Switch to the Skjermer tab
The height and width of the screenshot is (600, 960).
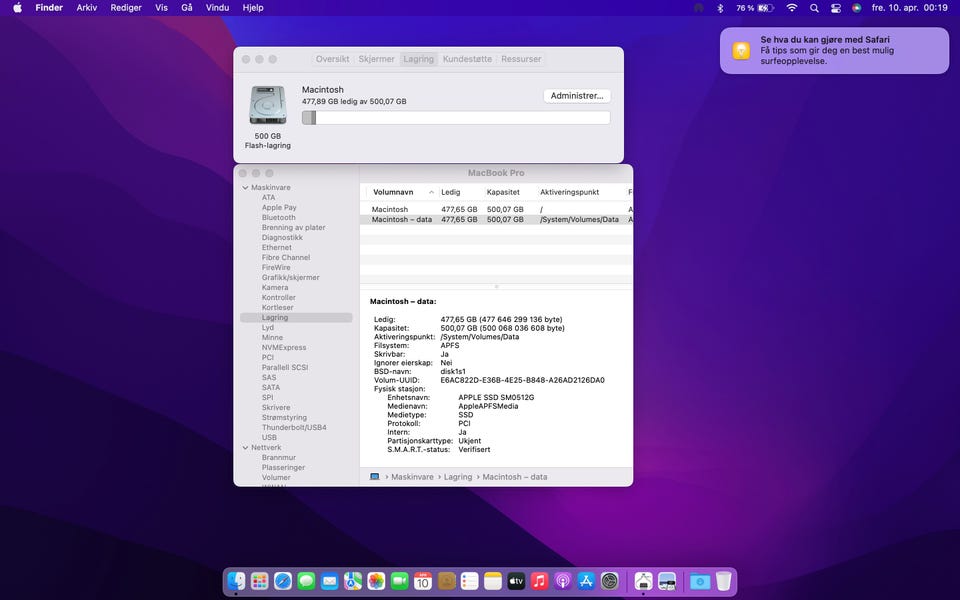point(377,59)
